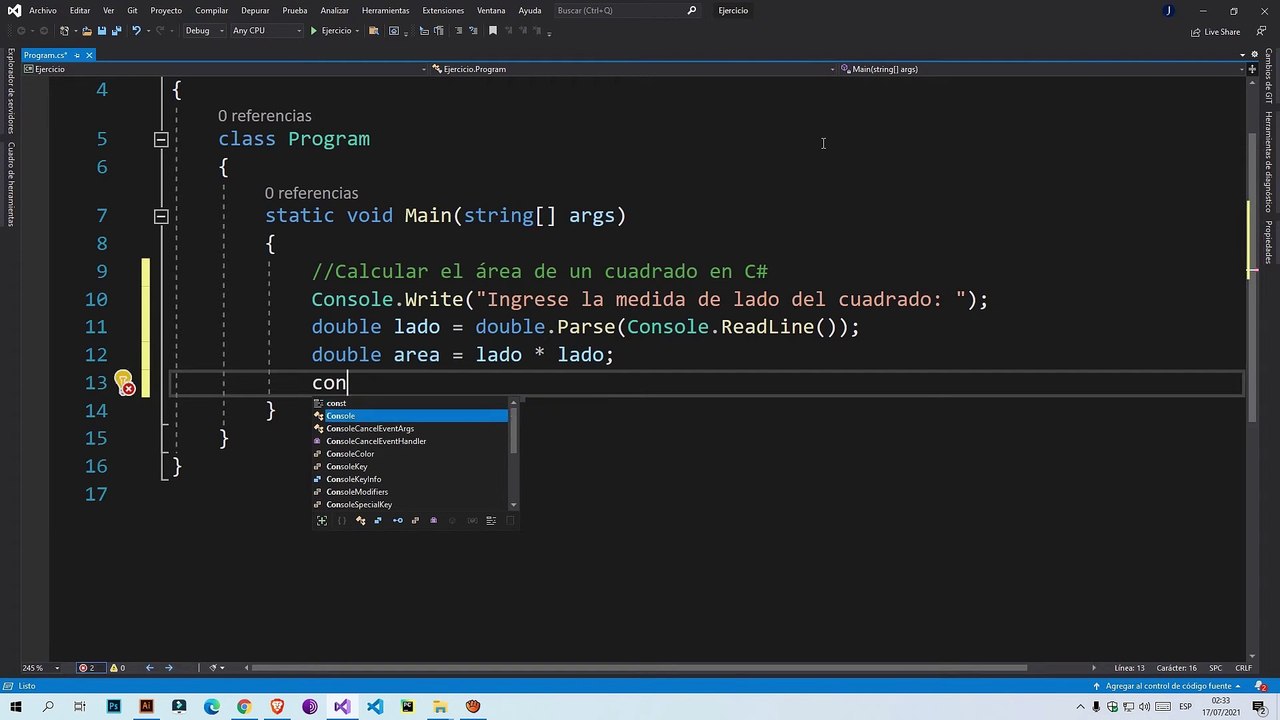Toggle the IntelliSense Interfaces filter

pyautogui.click(x=398, y=520)
